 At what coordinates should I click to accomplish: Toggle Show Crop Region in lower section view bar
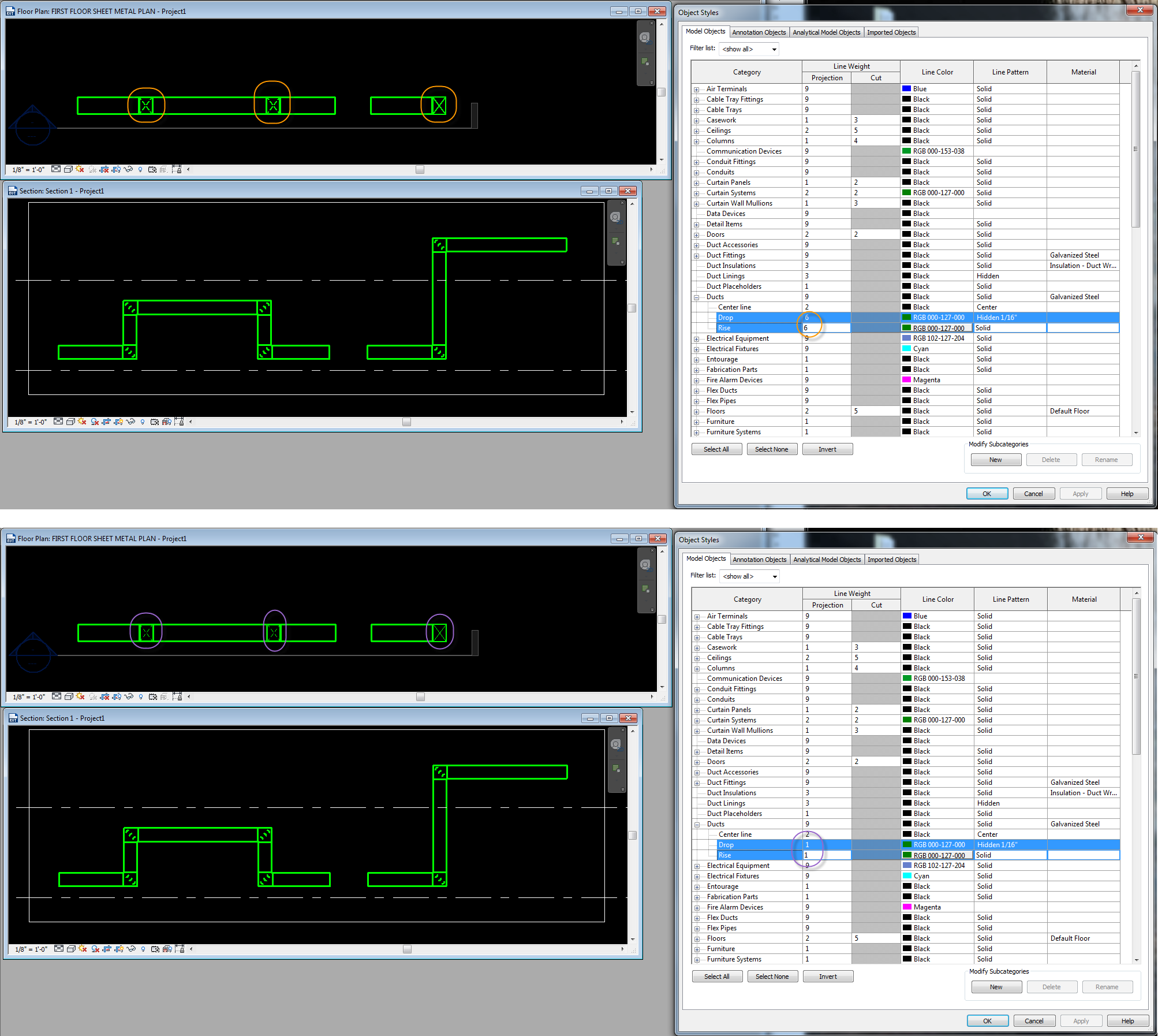click(119, 949)
